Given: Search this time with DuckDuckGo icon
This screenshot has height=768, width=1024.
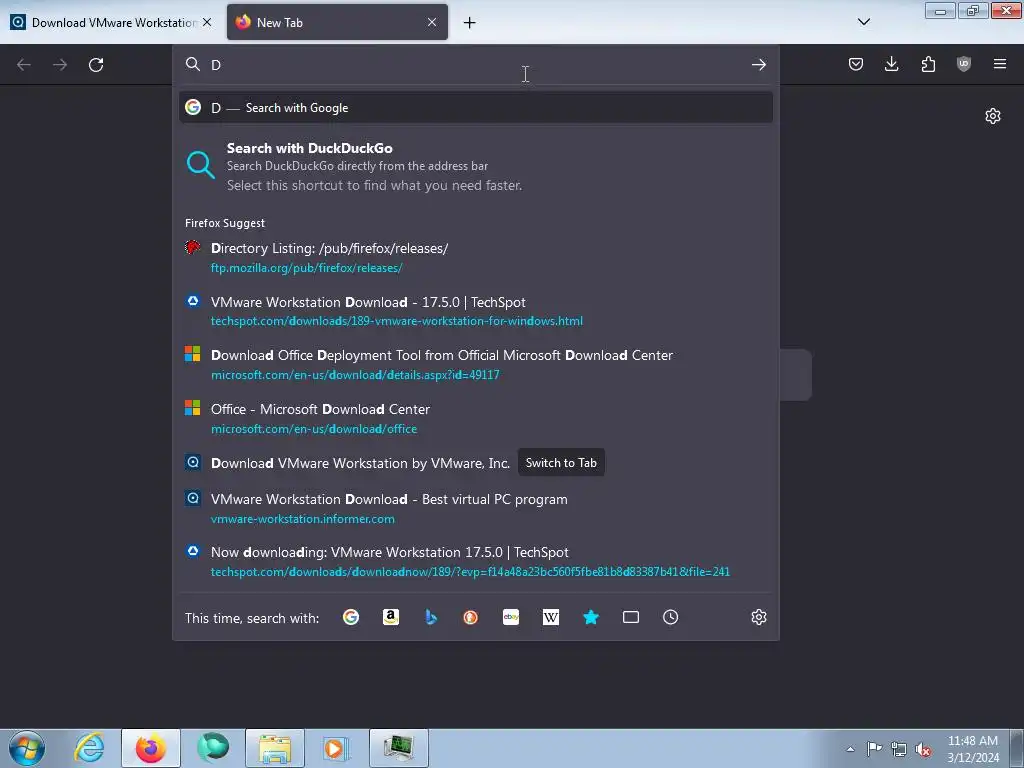Looking at the screenshot, I should [470, 617].
